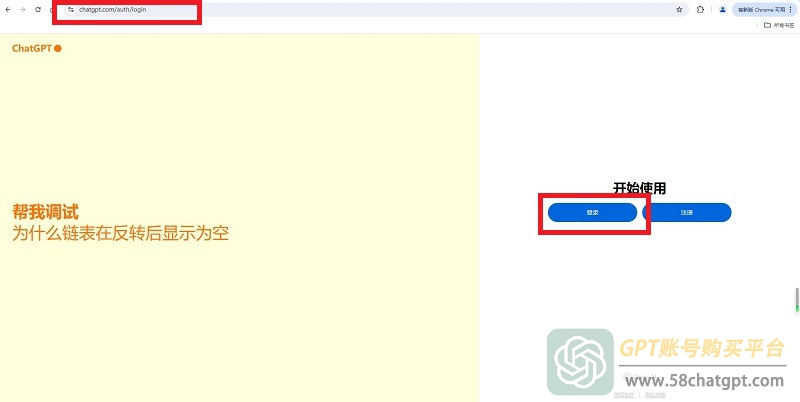This screenshot has height=402, width=800.
Task: Click the vertical scrollbar on right edge
Action: [797, 300]
